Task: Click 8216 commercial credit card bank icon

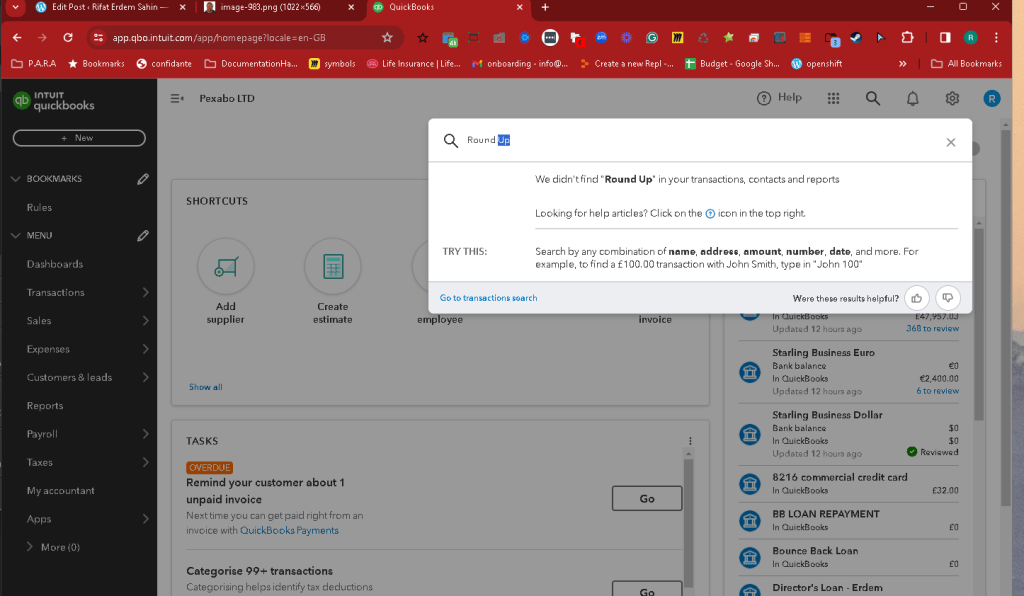Action: tap(750, 484)
